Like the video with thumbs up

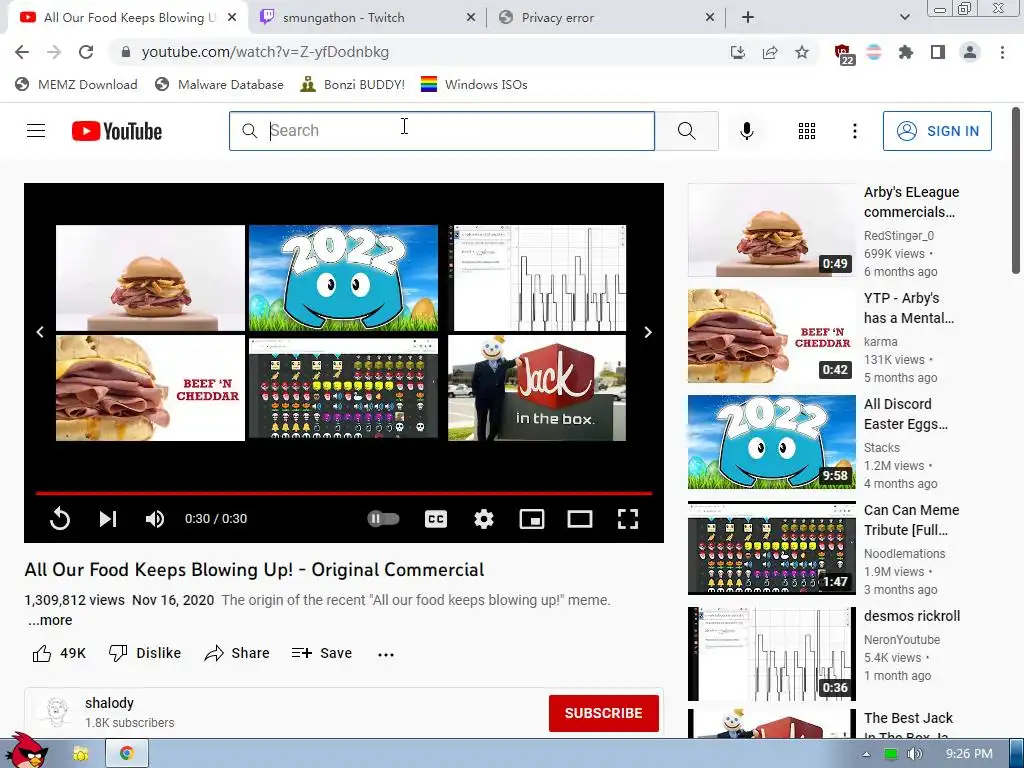pos(59,653)
